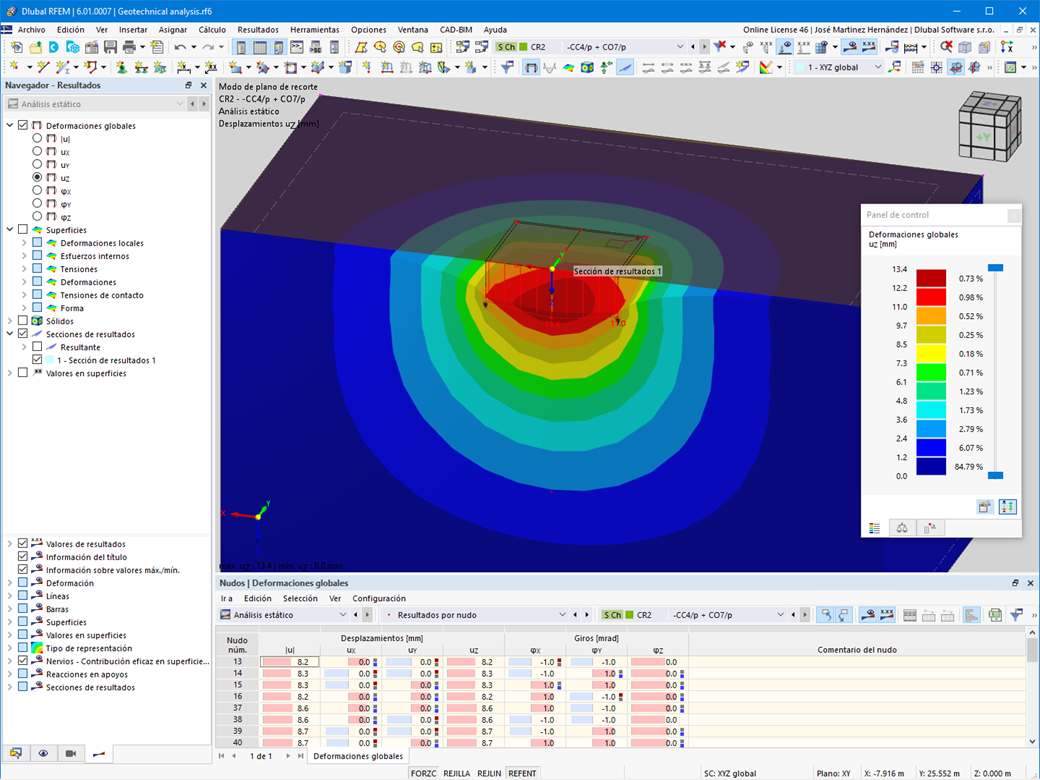1040x780 pixels.
Task: Open the Archivo menu
Action: coord(31,30)
